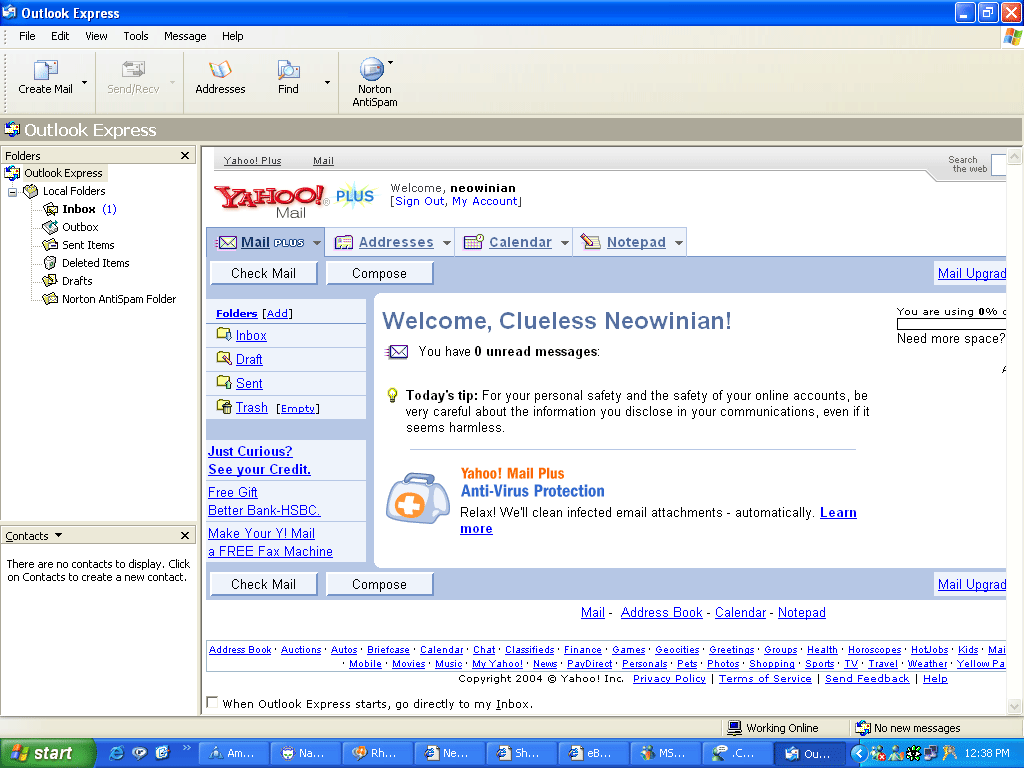Click the Privacy Policy link
The image size is (1024, 768).
(669, 679)
